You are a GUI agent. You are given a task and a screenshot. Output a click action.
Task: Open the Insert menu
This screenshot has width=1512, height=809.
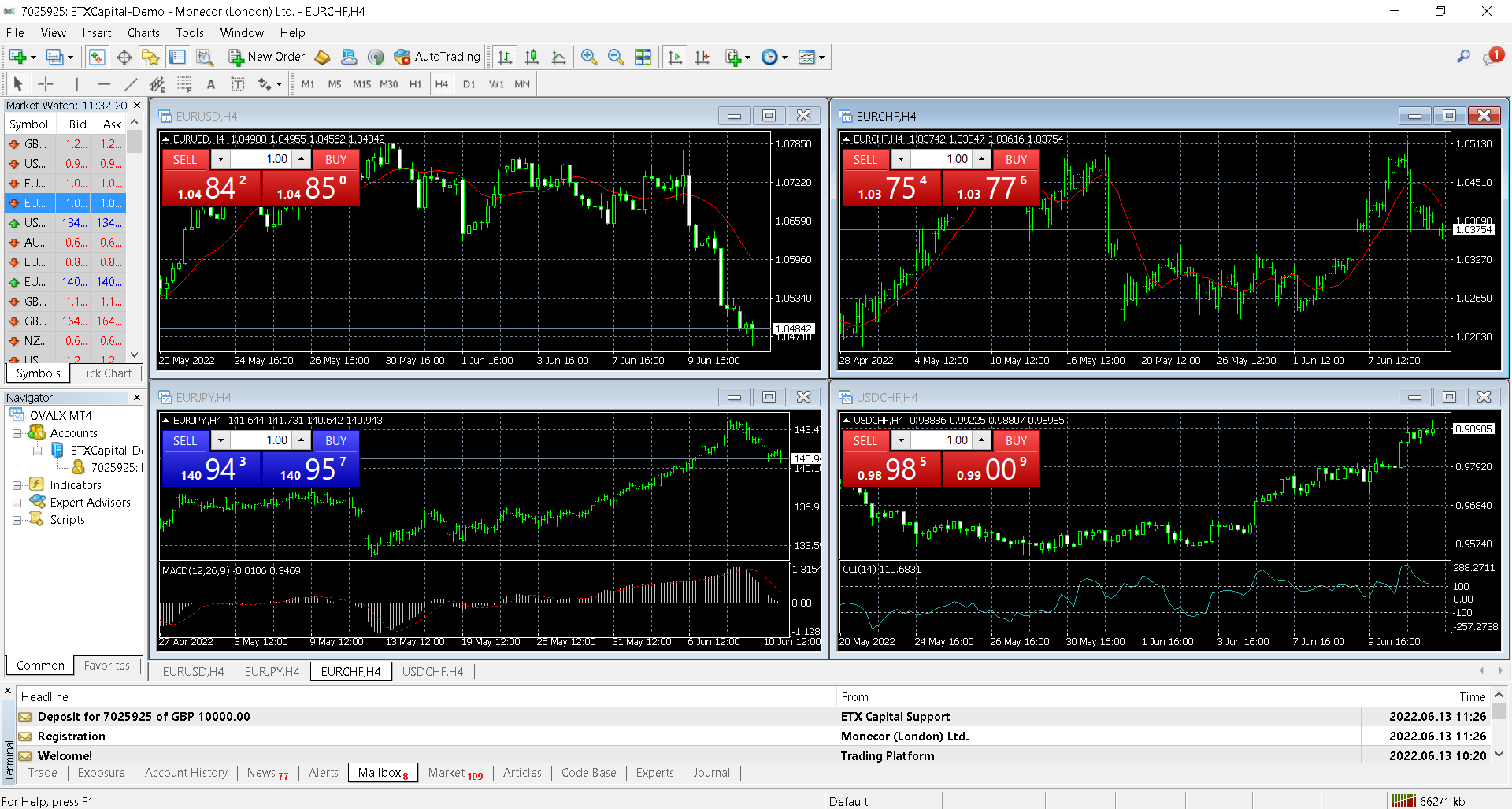(96, 33)
